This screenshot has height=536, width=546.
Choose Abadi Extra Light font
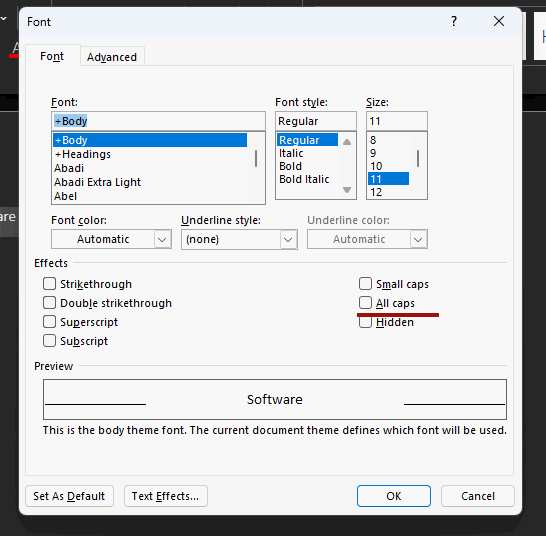[150, 182]
